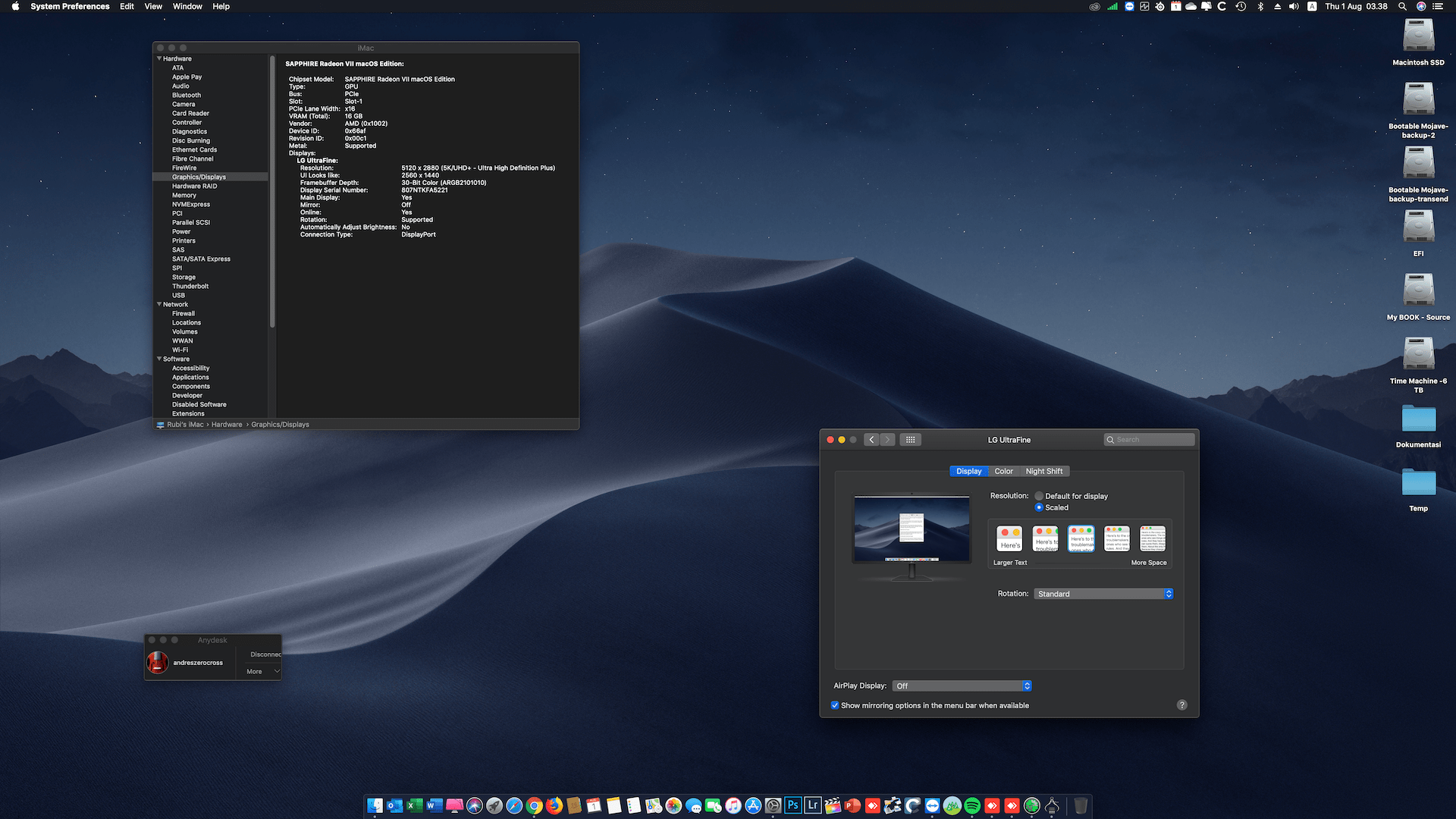Open Photos app in the dock

coord(673,805)
